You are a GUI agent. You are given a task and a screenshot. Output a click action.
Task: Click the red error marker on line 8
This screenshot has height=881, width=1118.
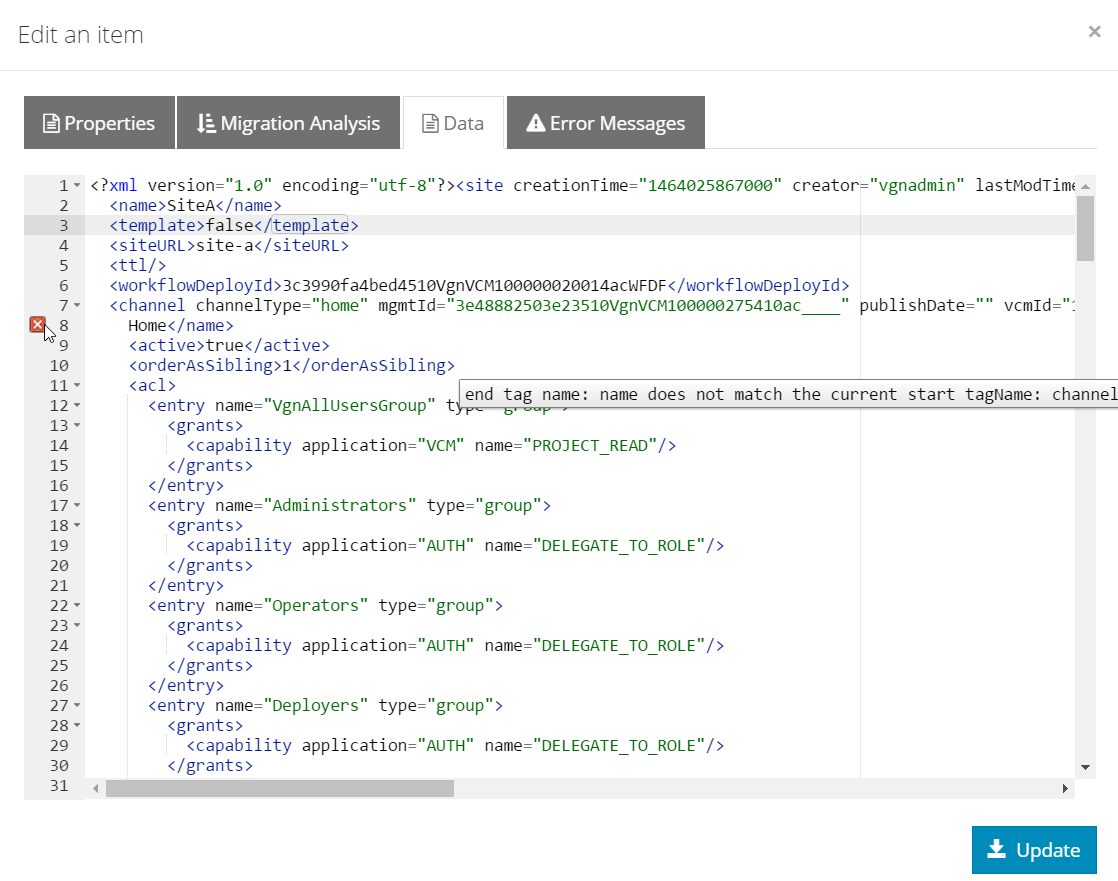click(x=38, y=325)
